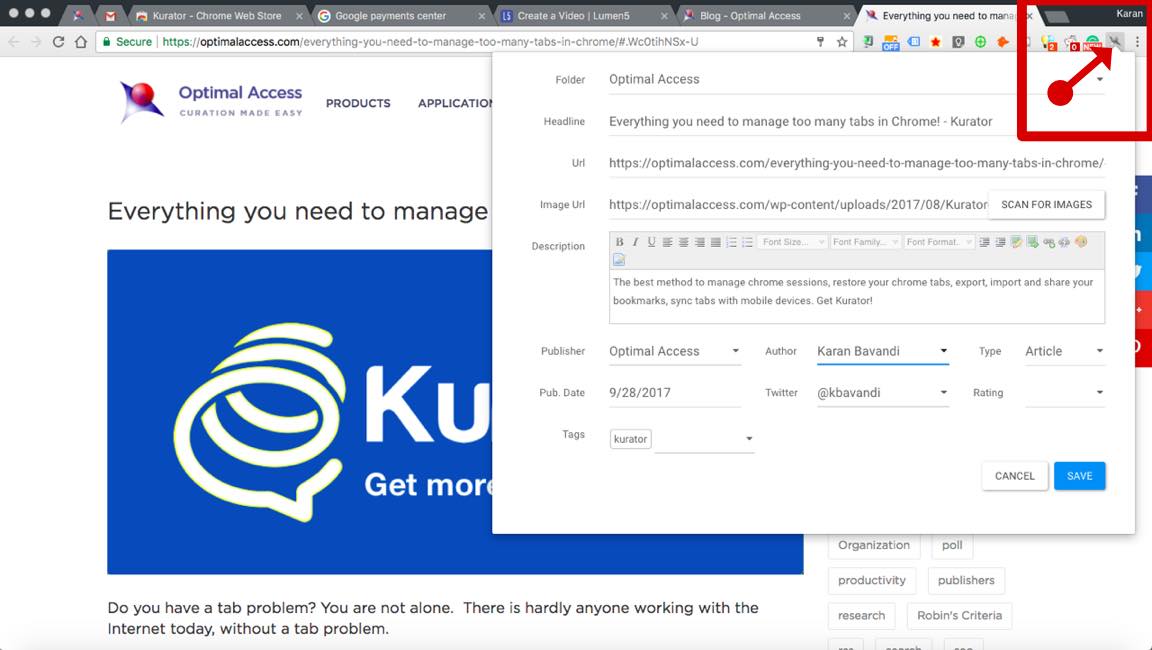Open the Folder dropdown arrow
This screenshot has width=1152, height=650.
(1100, 79)
